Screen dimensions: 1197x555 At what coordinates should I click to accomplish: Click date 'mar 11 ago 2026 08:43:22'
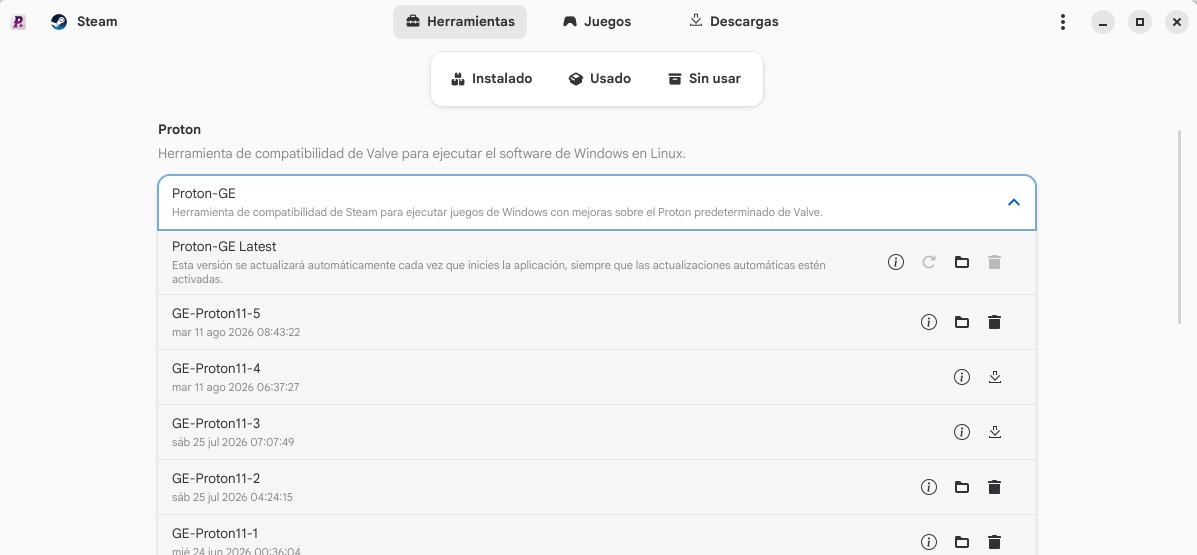tap(236, 332)
